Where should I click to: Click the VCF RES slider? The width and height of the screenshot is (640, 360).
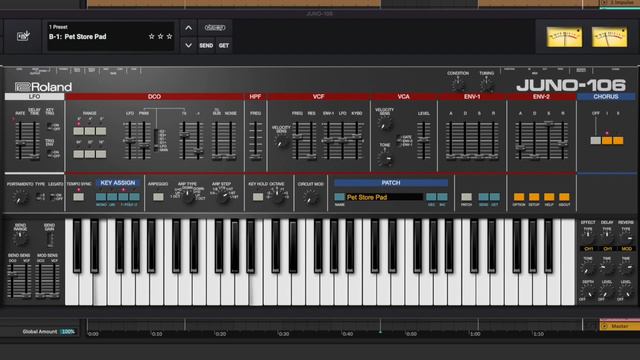[312, 140]
